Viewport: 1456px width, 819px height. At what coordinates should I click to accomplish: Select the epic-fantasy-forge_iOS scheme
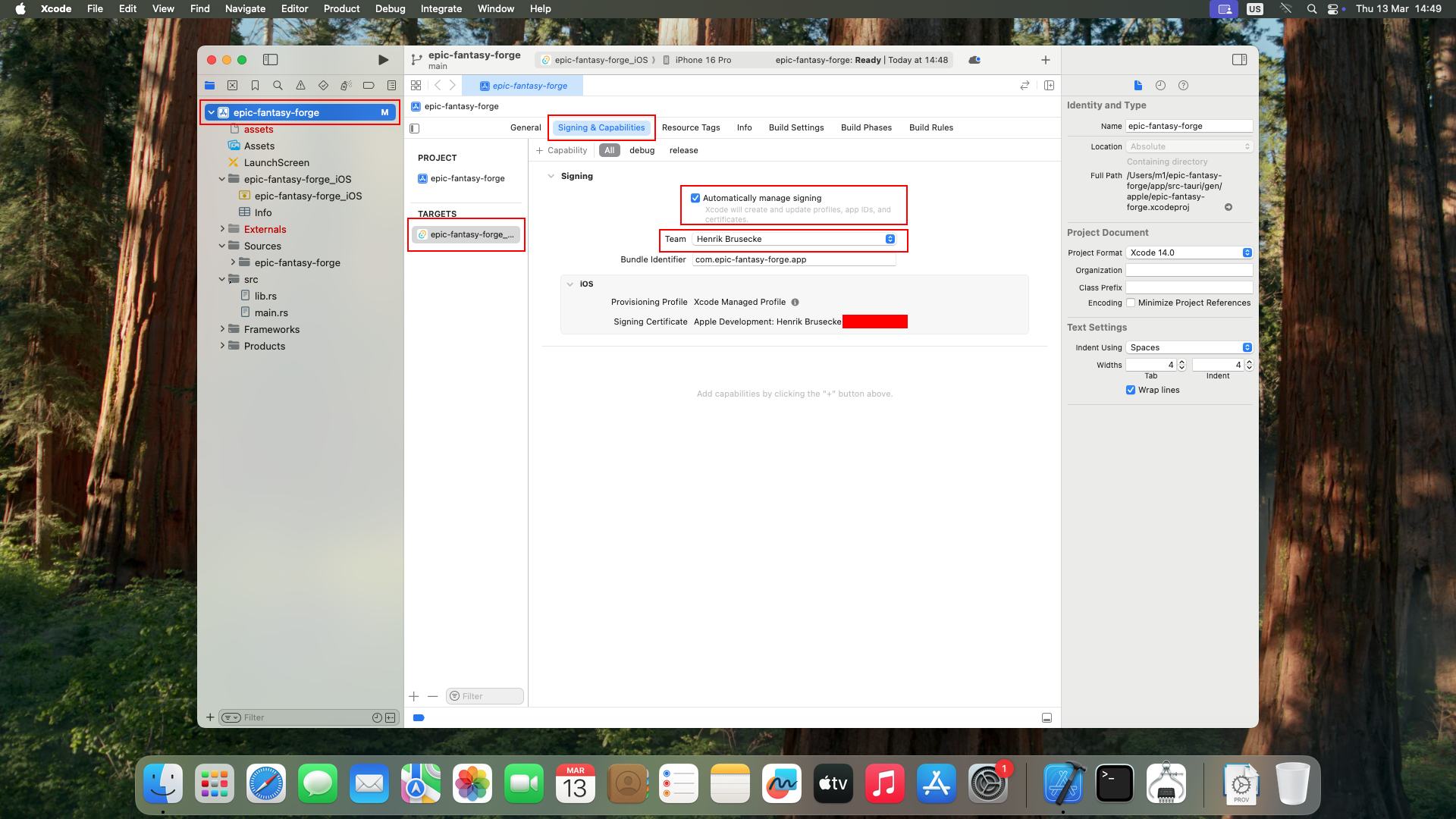point(595,60)
